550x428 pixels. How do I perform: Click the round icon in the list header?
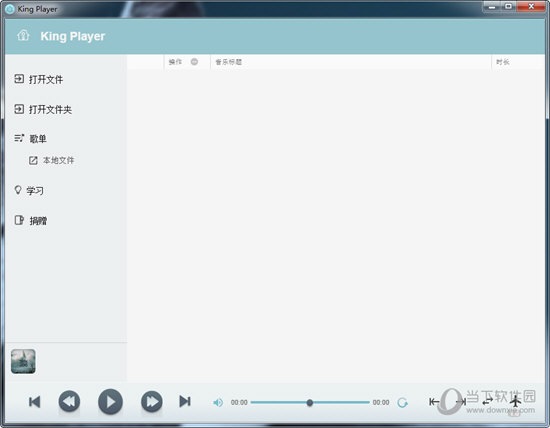pos(194,62)
